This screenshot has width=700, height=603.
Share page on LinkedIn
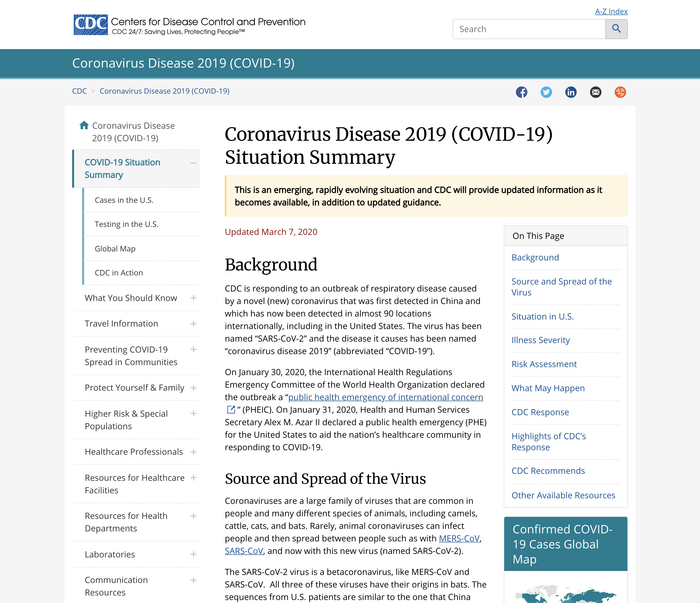pos(571,92)
